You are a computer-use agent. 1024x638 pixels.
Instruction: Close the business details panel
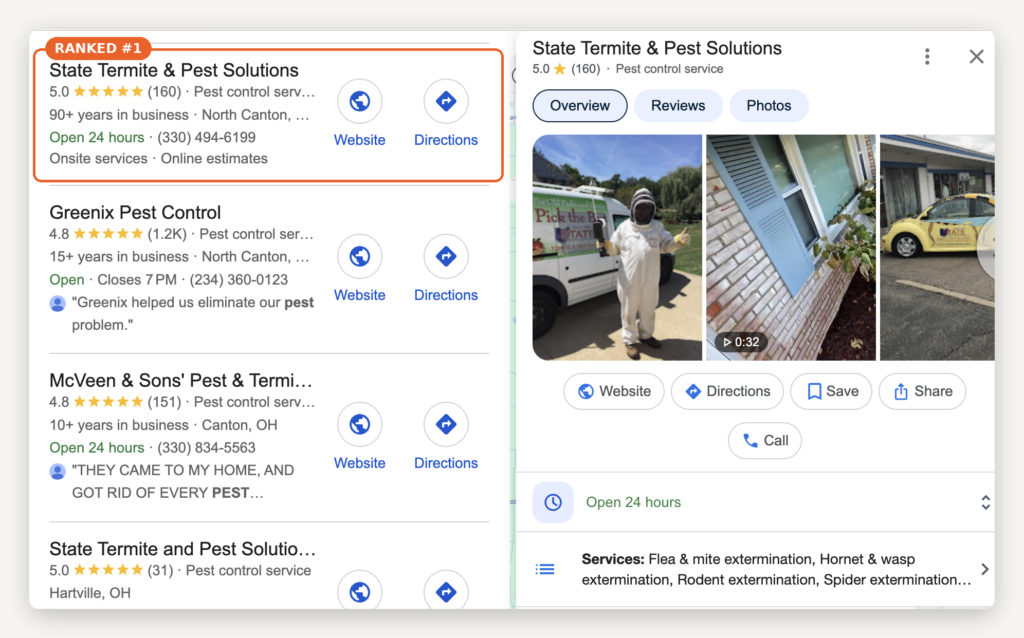(x=976, y=57)
